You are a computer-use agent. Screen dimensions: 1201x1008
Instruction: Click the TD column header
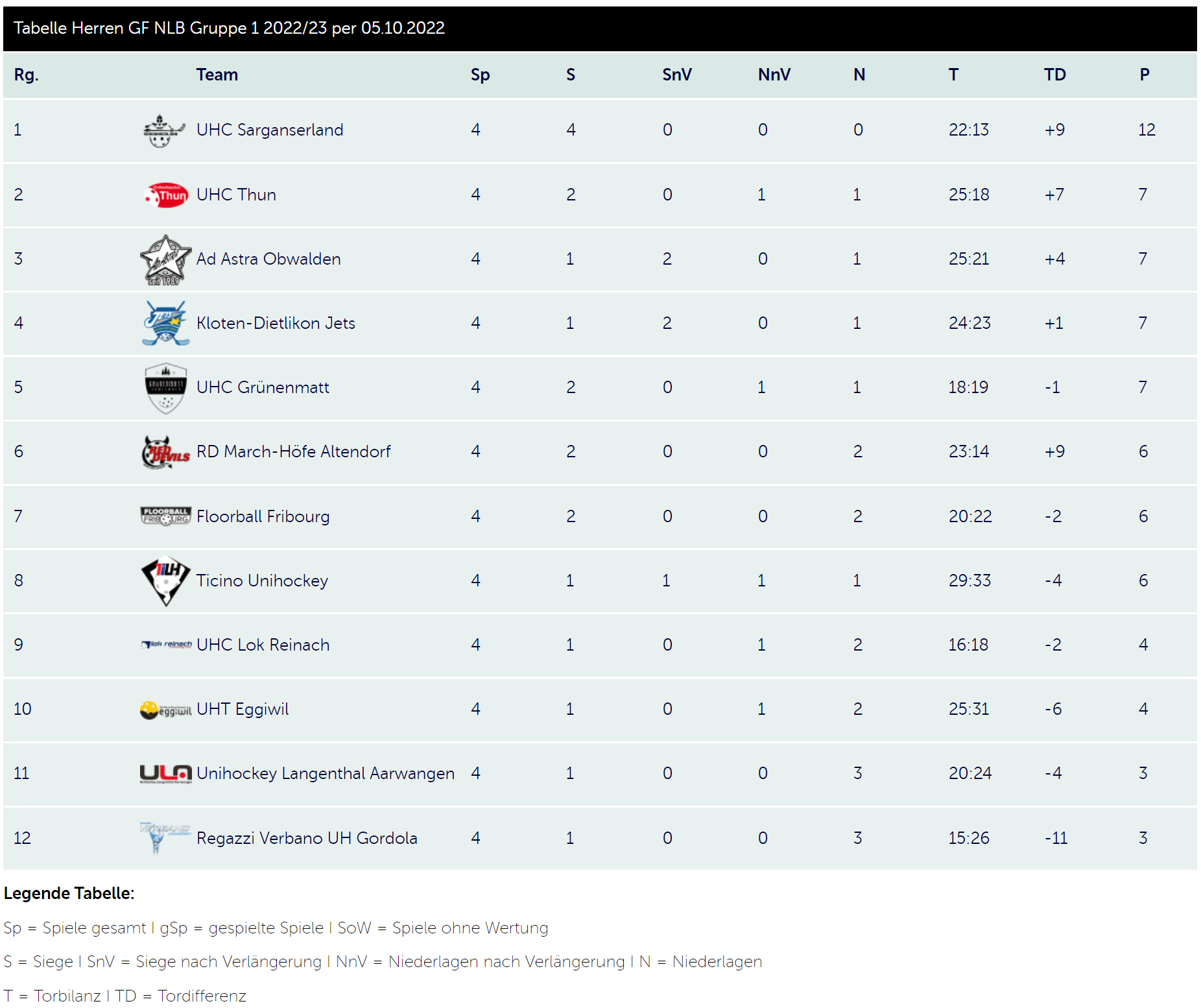(1055, 75)
